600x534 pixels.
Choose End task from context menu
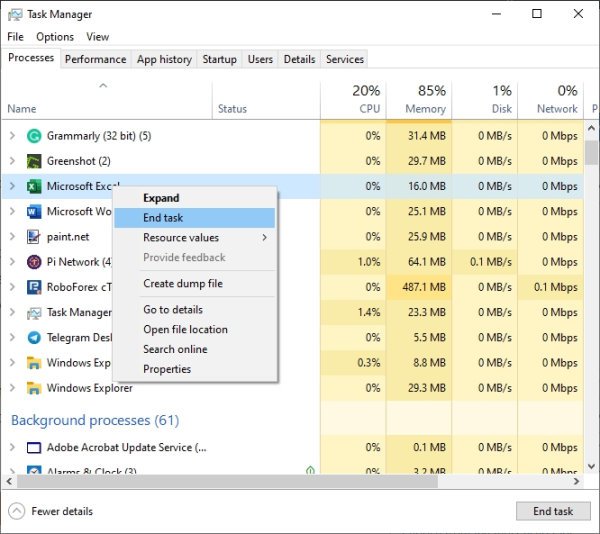163,218
